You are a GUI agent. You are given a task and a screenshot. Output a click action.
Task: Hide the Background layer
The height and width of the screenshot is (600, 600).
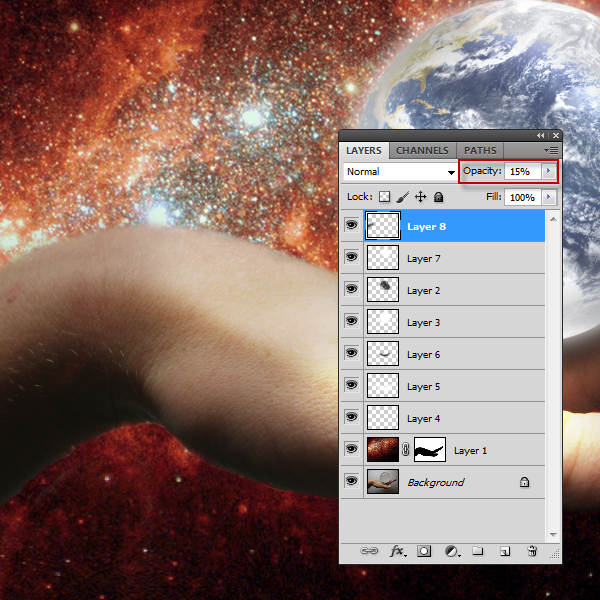click(351, 481)
